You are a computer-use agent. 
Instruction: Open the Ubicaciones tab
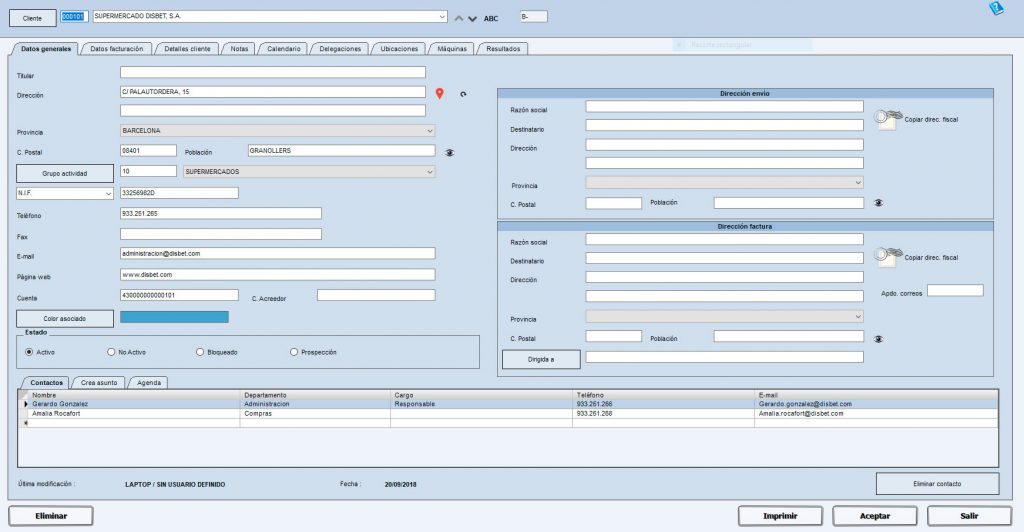pyautogui.click(x=399, y=49)
